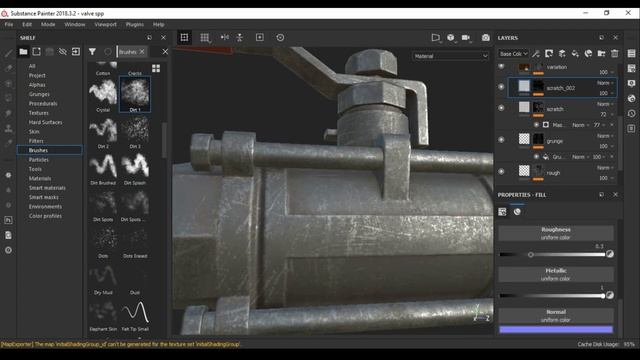This screenshot has height=360, width=640.
Task: Take a screenshot with camera icon
Action: [x=485, y=38]
